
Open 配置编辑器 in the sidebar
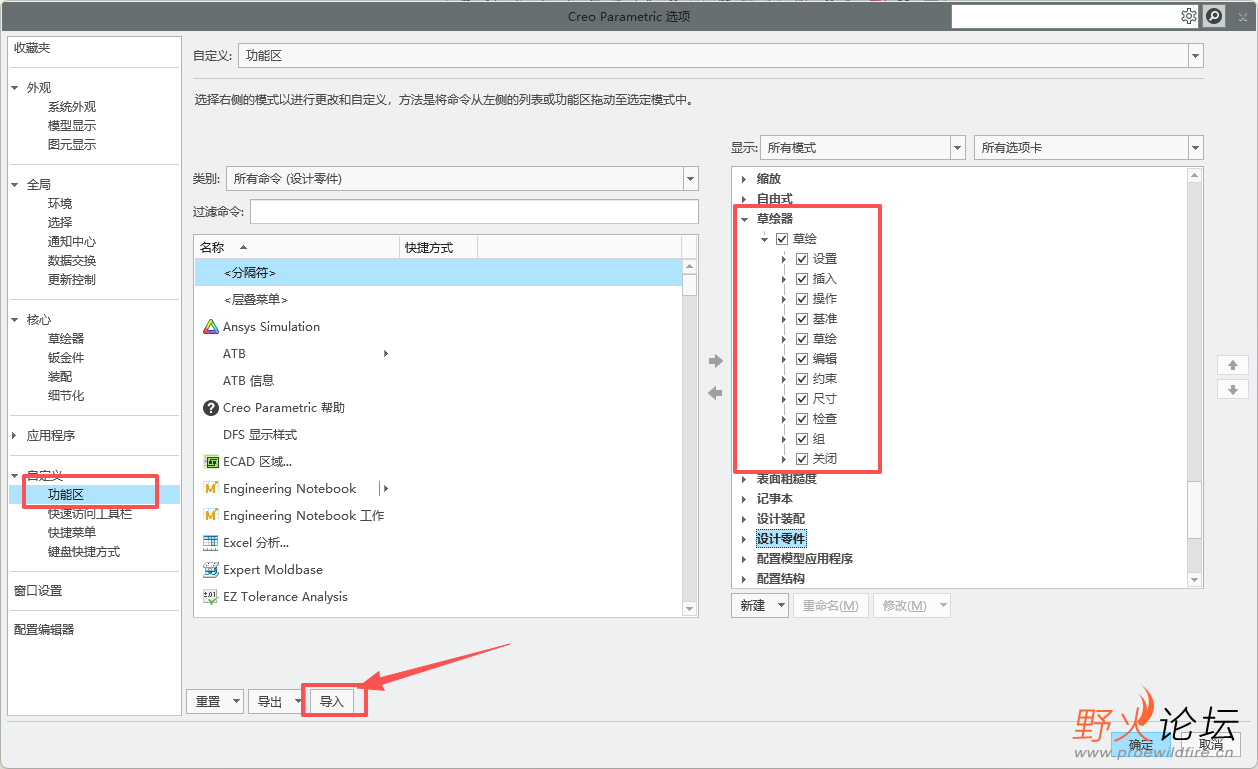[x=44, y=630]
